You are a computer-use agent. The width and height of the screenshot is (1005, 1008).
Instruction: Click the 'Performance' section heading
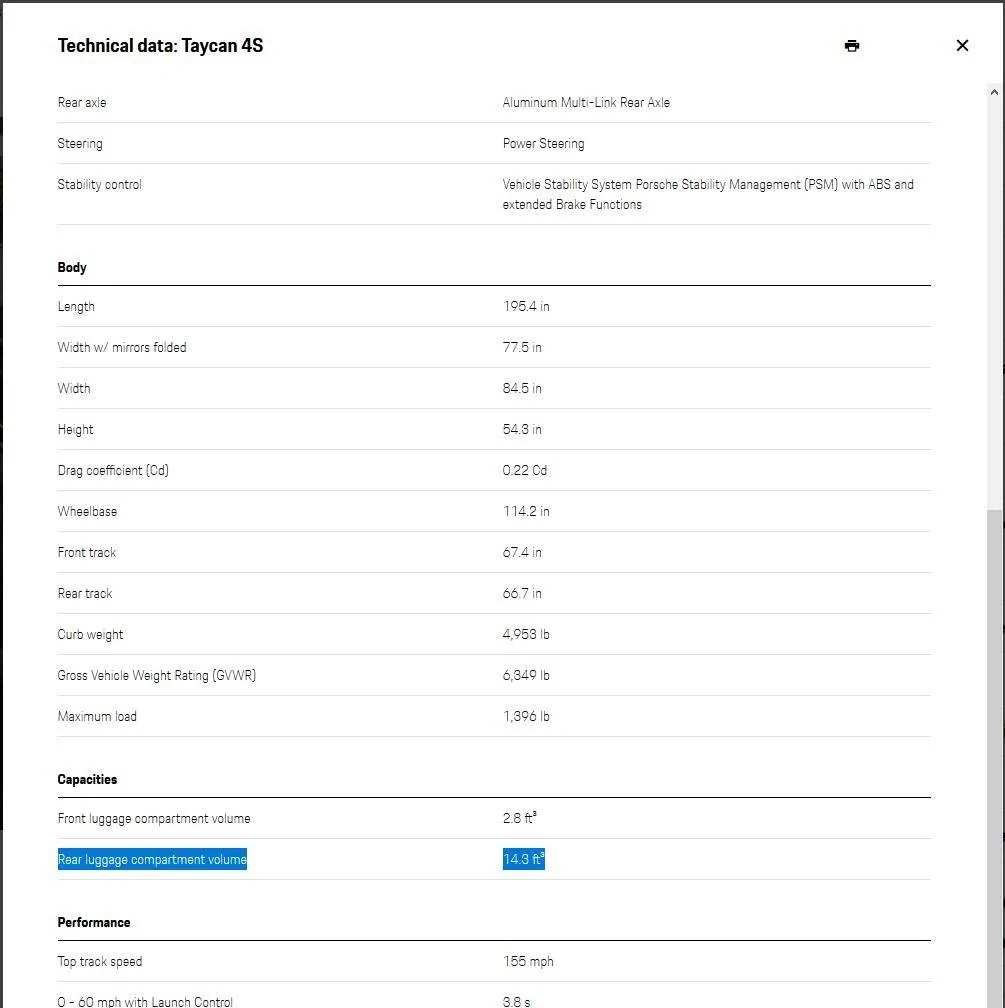[x=94, y=922]
